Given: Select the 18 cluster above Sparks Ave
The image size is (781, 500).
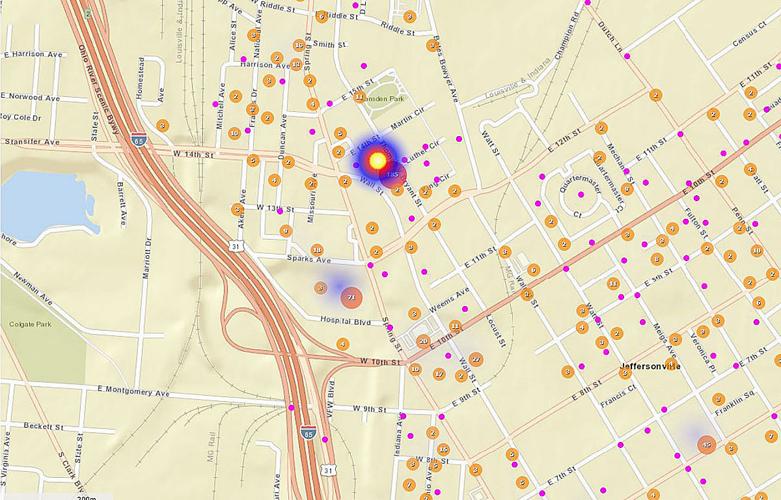Looking at the screenshot, I should (x=317, y=250).
